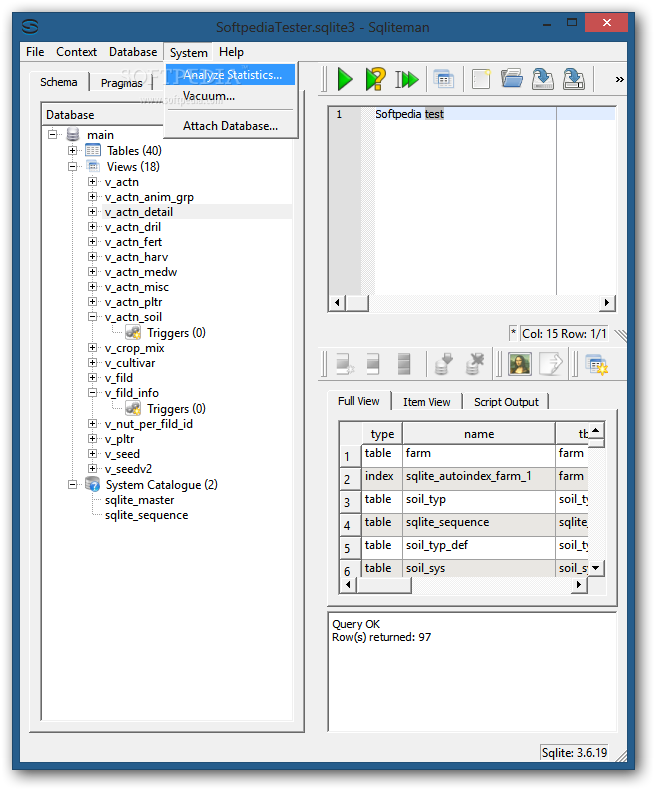This screenshot has height=790, width=655.
Task: Switch to the Schema tab
Action: (x=59, y=82)
